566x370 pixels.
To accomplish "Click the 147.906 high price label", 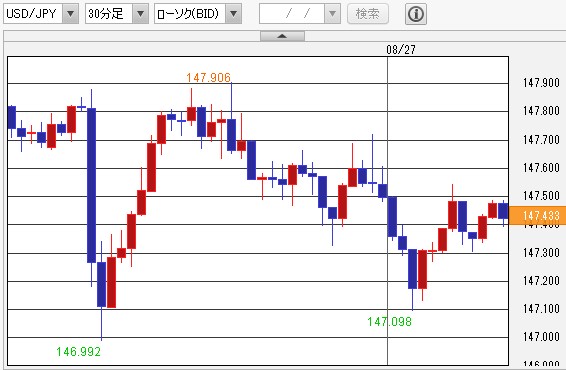I will point(208,78).
